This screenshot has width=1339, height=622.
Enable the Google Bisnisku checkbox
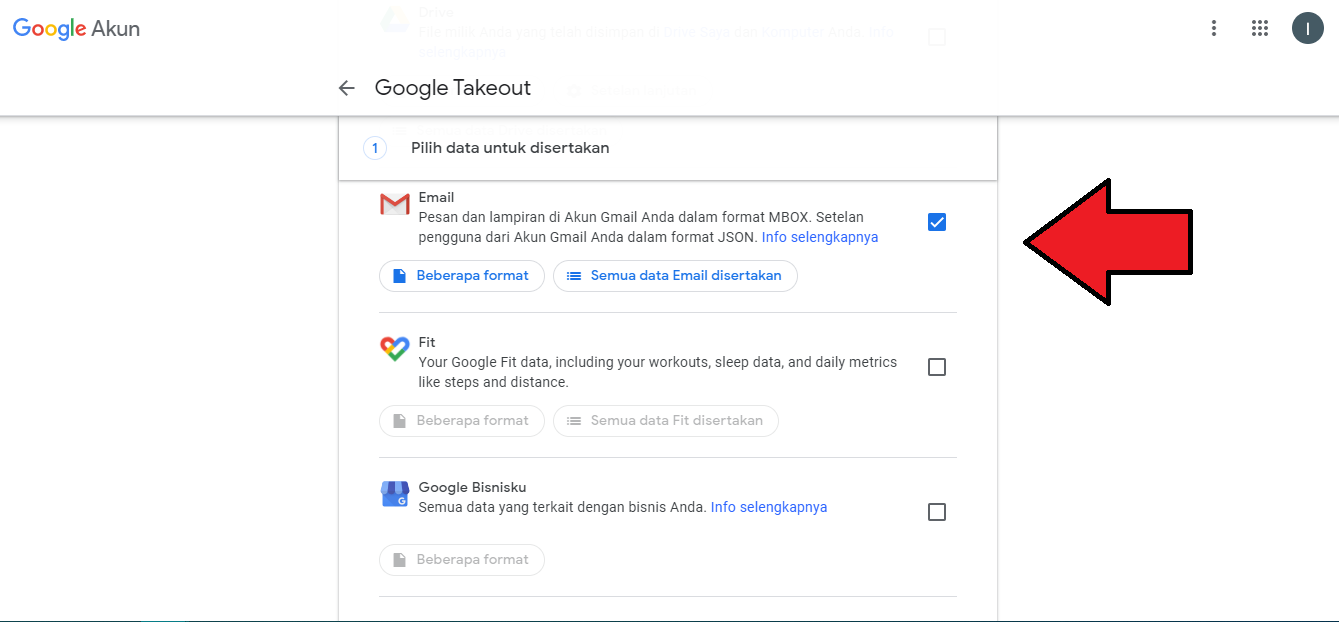[x=936, y=512]
